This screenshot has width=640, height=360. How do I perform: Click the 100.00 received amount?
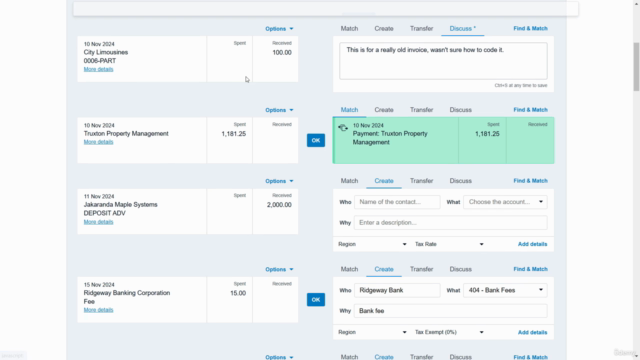[282, 53]
